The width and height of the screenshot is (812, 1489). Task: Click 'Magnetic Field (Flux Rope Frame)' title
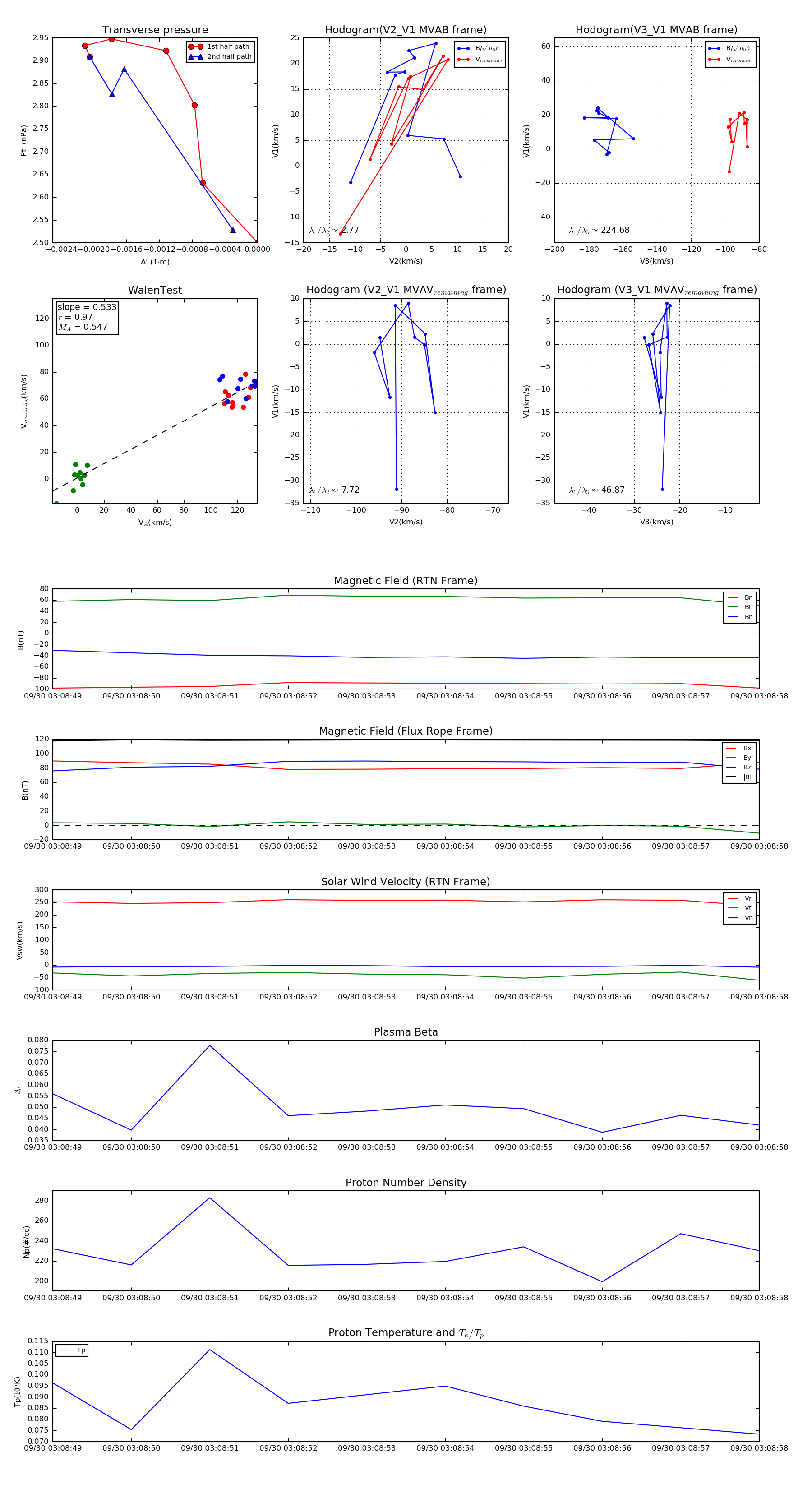(406, 731)
